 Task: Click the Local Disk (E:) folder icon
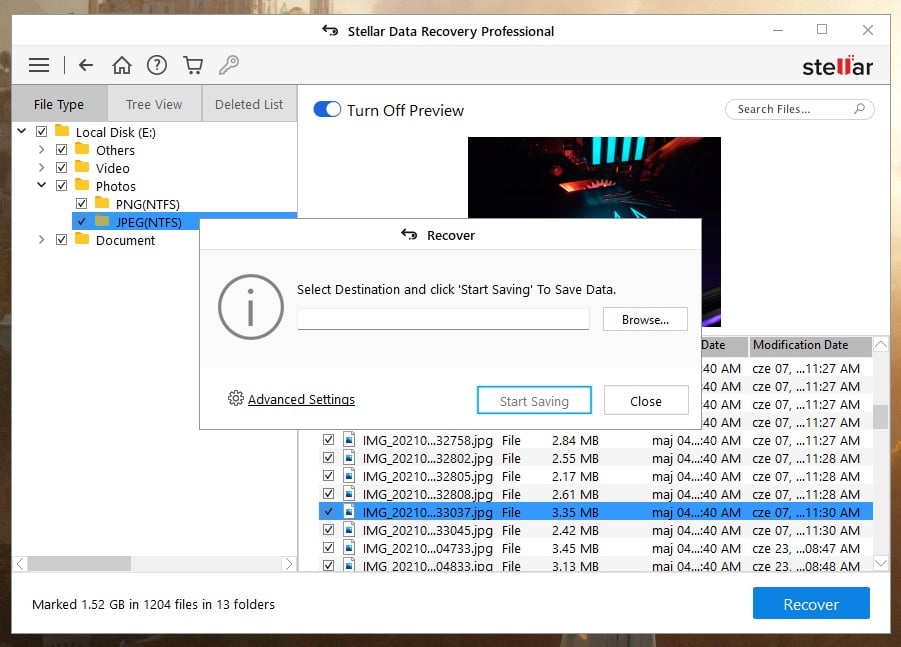point(62,131)
